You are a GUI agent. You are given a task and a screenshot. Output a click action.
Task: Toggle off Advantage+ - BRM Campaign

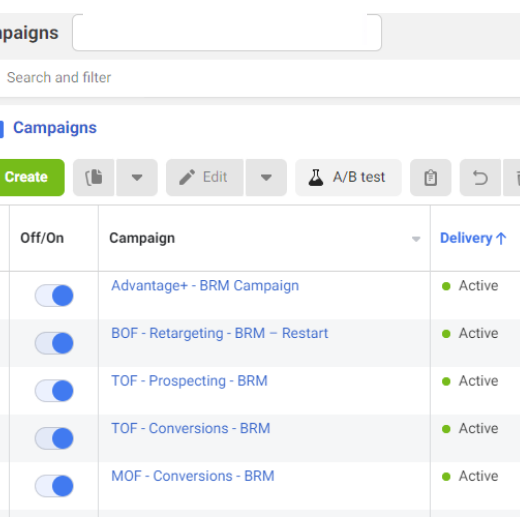point(54,295)
